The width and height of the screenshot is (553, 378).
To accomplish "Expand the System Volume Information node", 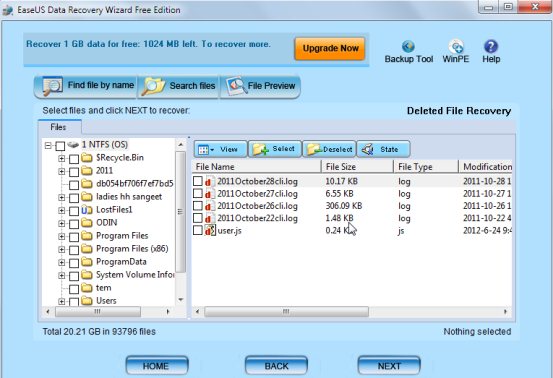I will point(62,276).
